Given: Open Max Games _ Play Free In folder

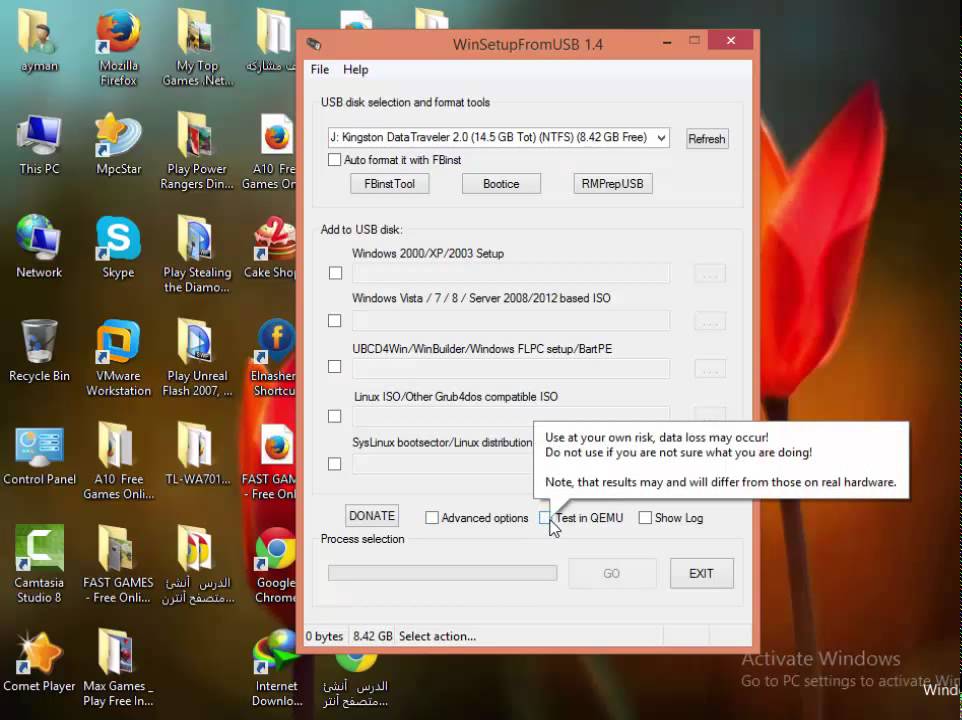Looking at the screenshot, I should coord(118,667).
